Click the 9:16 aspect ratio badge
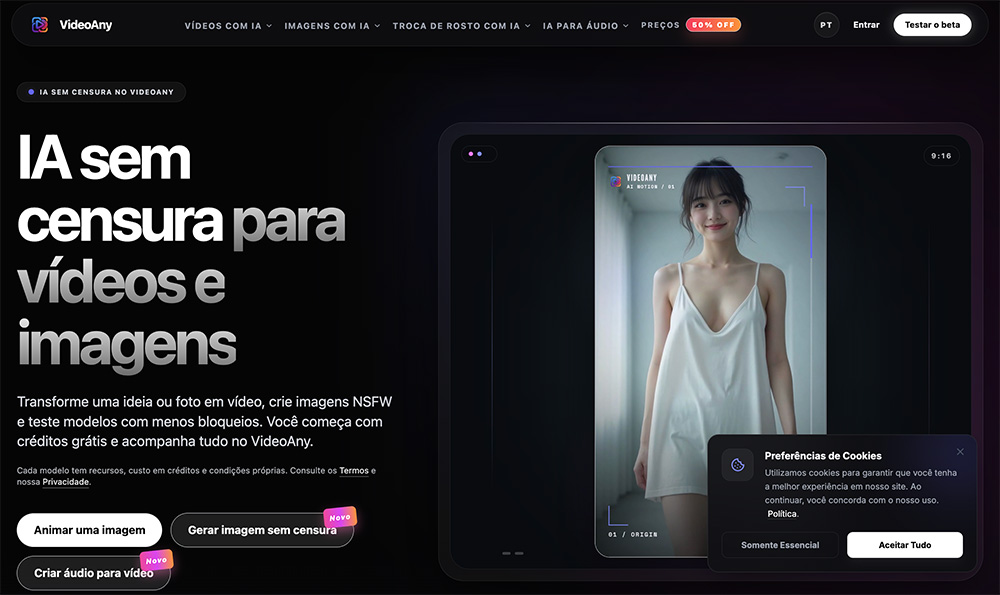1000x595 pixels. 941,156
